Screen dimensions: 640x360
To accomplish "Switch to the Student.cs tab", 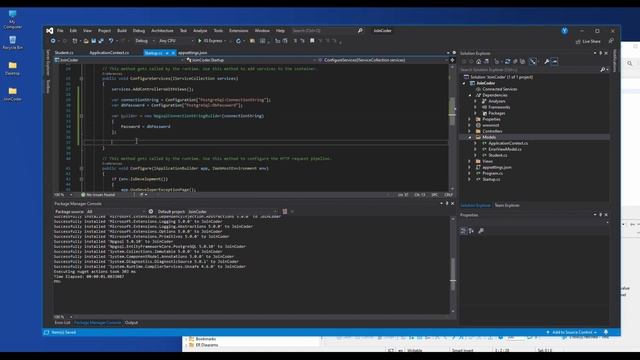I will (x=64, y=53).
